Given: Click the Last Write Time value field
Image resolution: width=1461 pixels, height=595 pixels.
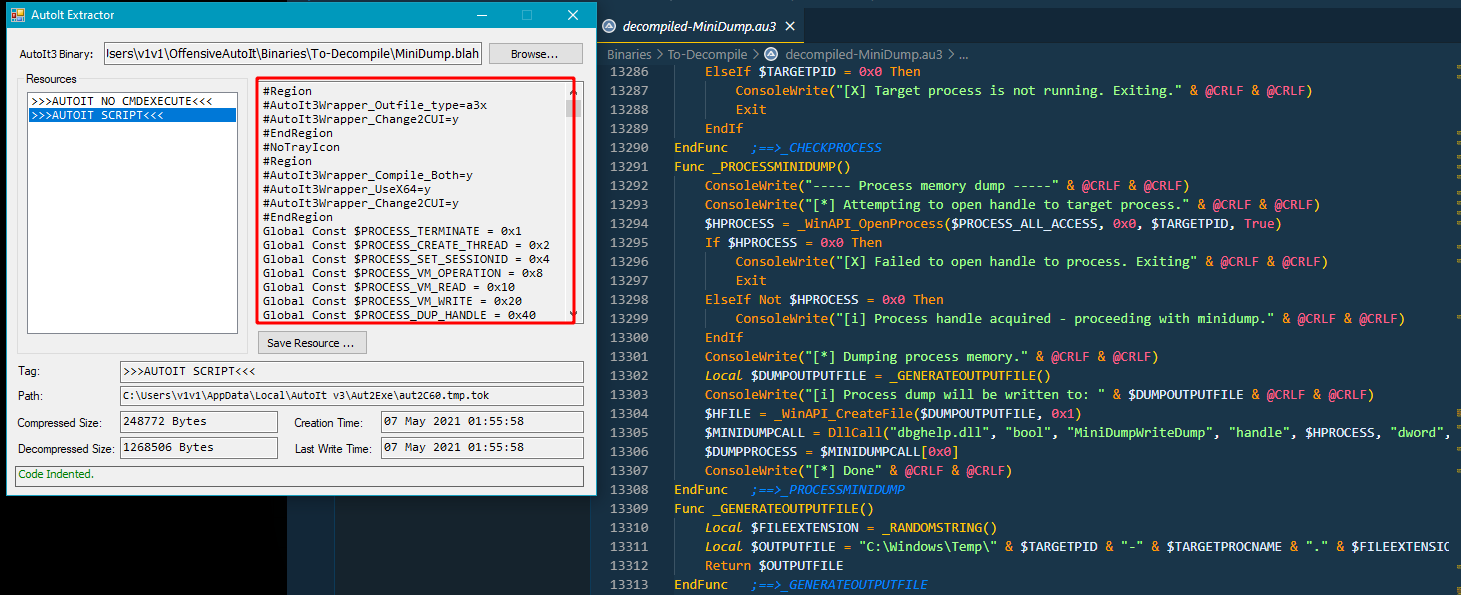Looking at the screenshot, I should tap(481, 448).
